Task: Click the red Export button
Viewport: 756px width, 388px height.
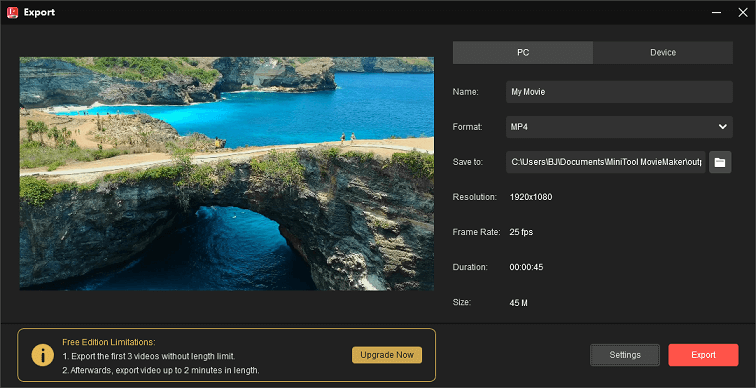Action: 703,355
